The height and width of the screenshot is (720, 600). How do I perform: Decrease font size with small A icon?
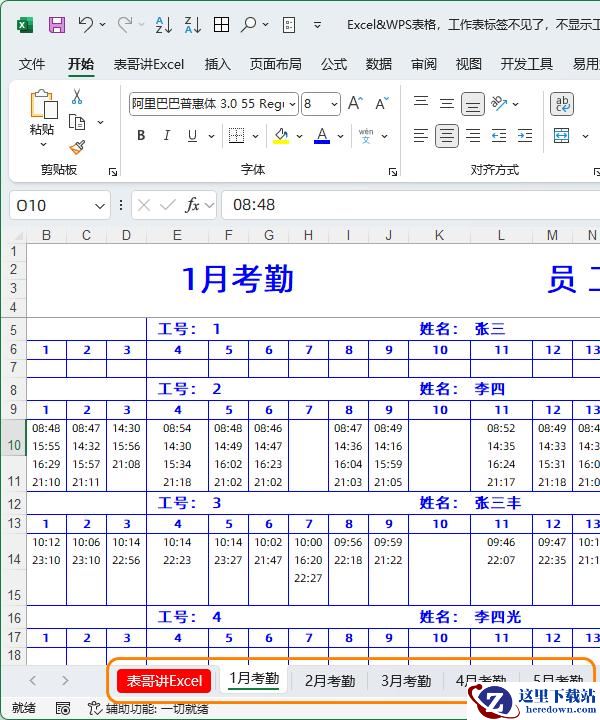(x=381, y=104)
